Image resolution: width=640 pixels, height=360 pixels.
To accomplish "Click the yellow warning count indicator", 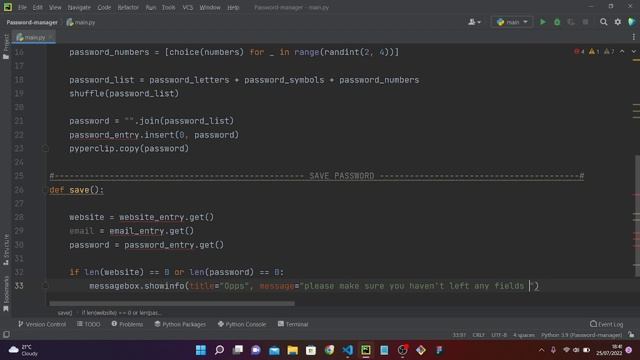I will pyautogui.click(x=594, y=52).
